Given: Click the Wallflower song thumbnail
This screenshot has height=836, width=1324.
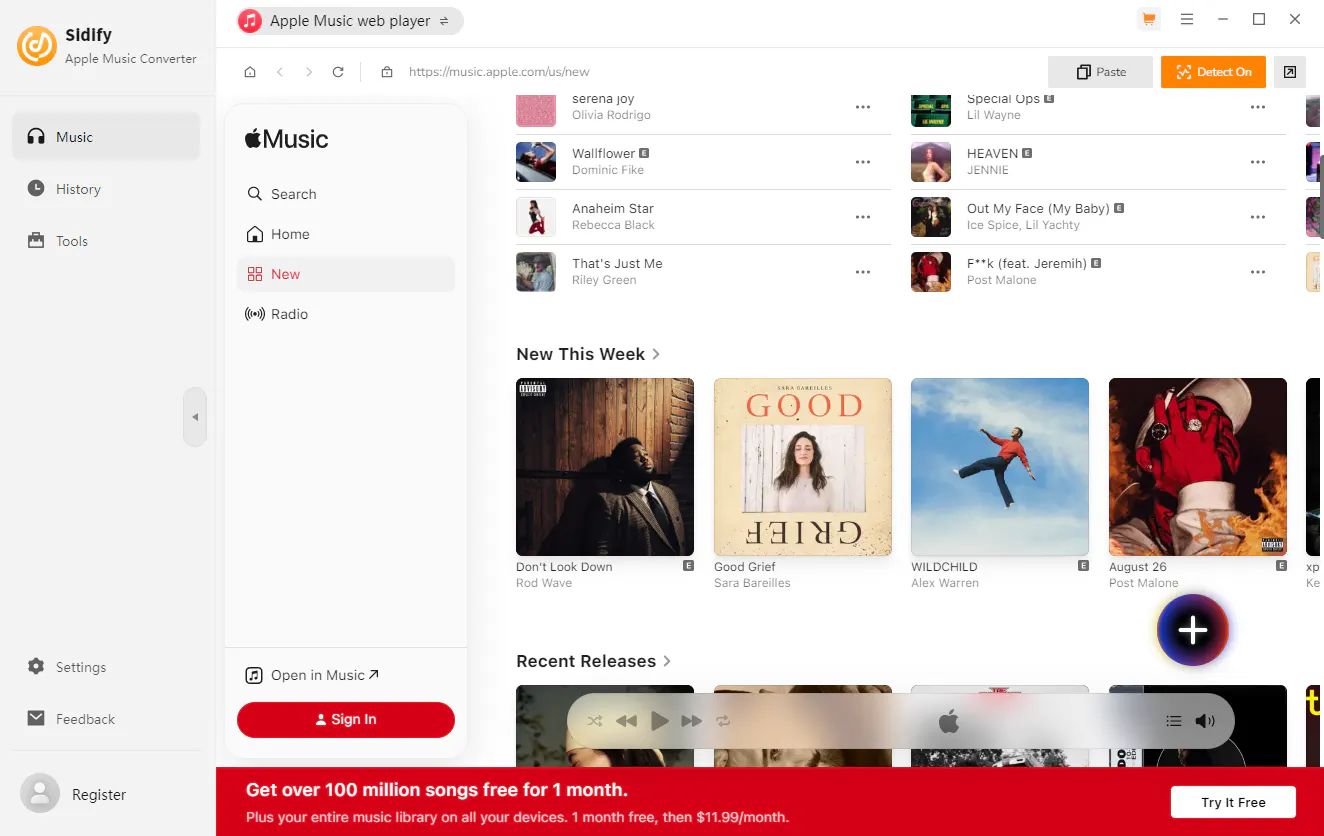Looking at the screenshot, I should [x=536, y=162].
